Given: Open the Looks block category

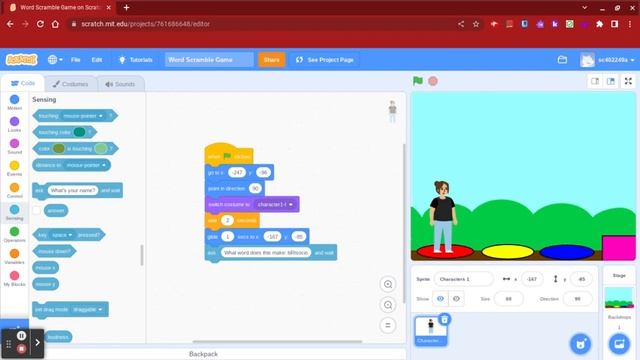Looking at the screenshot, I should (14, 124).
